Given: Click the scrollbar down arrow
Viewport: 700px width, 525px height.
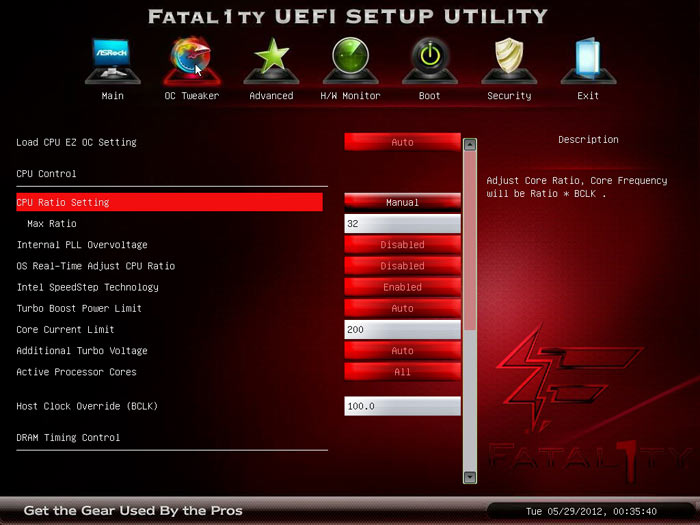Looking at the screenshot, I should (x=470, y=477).
